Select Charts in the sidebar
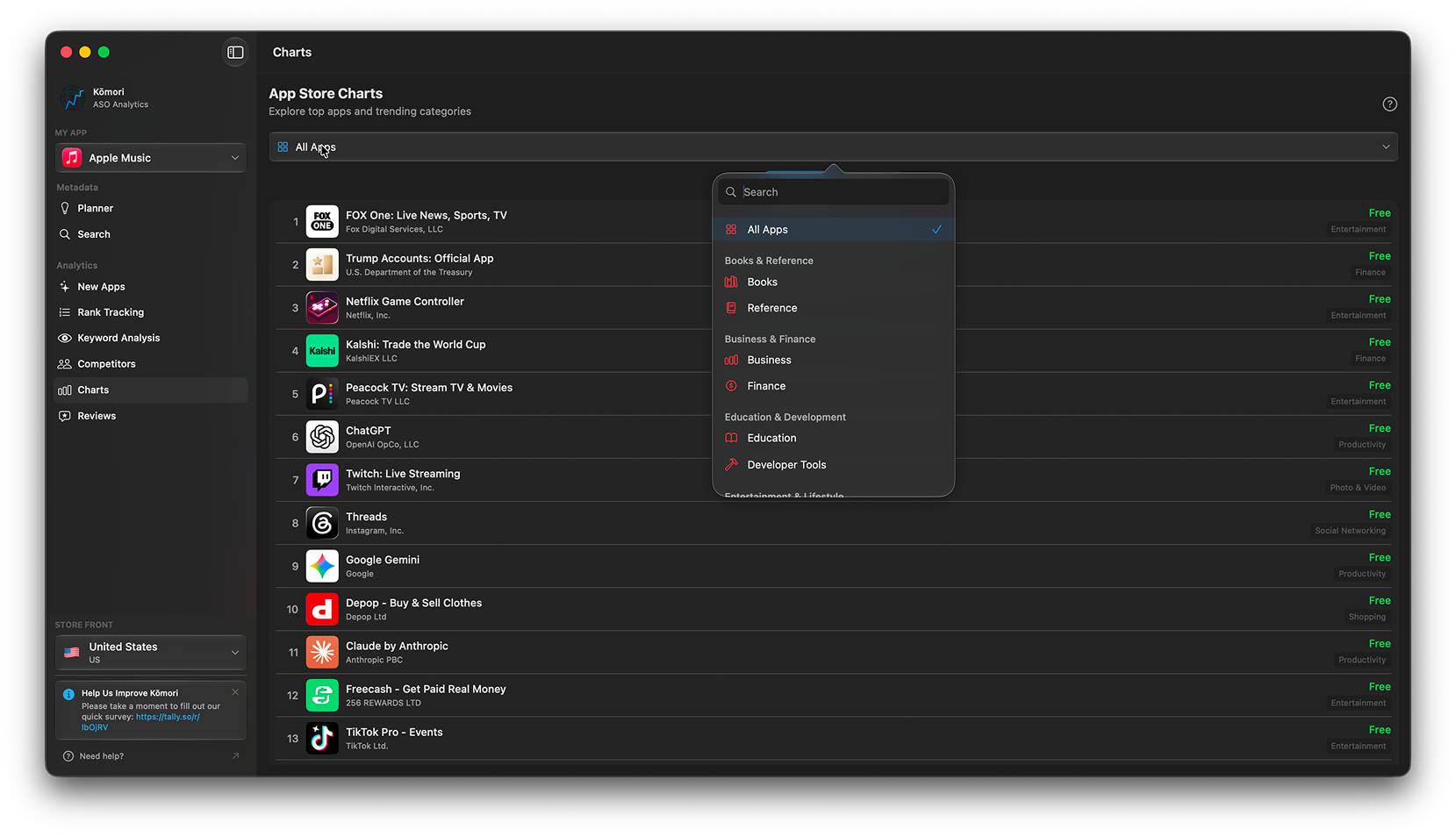 pyautogui.click(x=151, y=390)
